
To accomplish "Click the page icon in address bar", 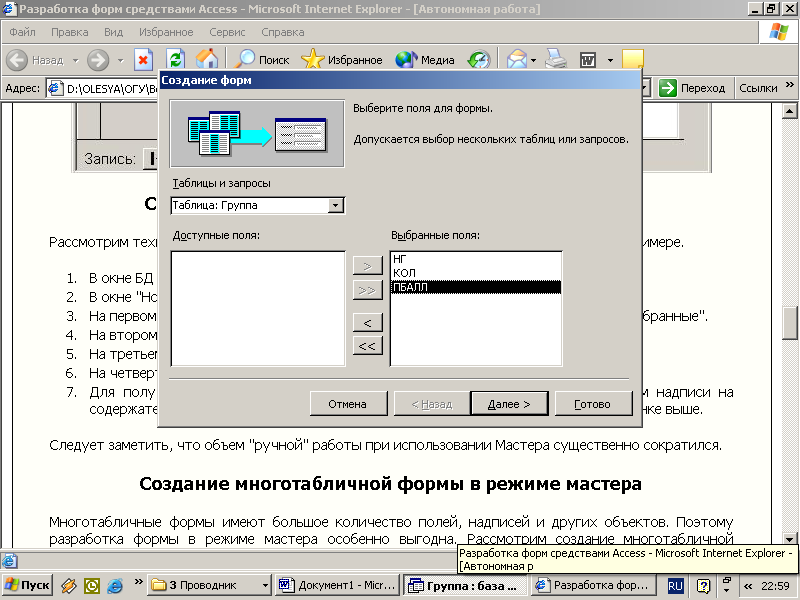I will pos(55,88).
